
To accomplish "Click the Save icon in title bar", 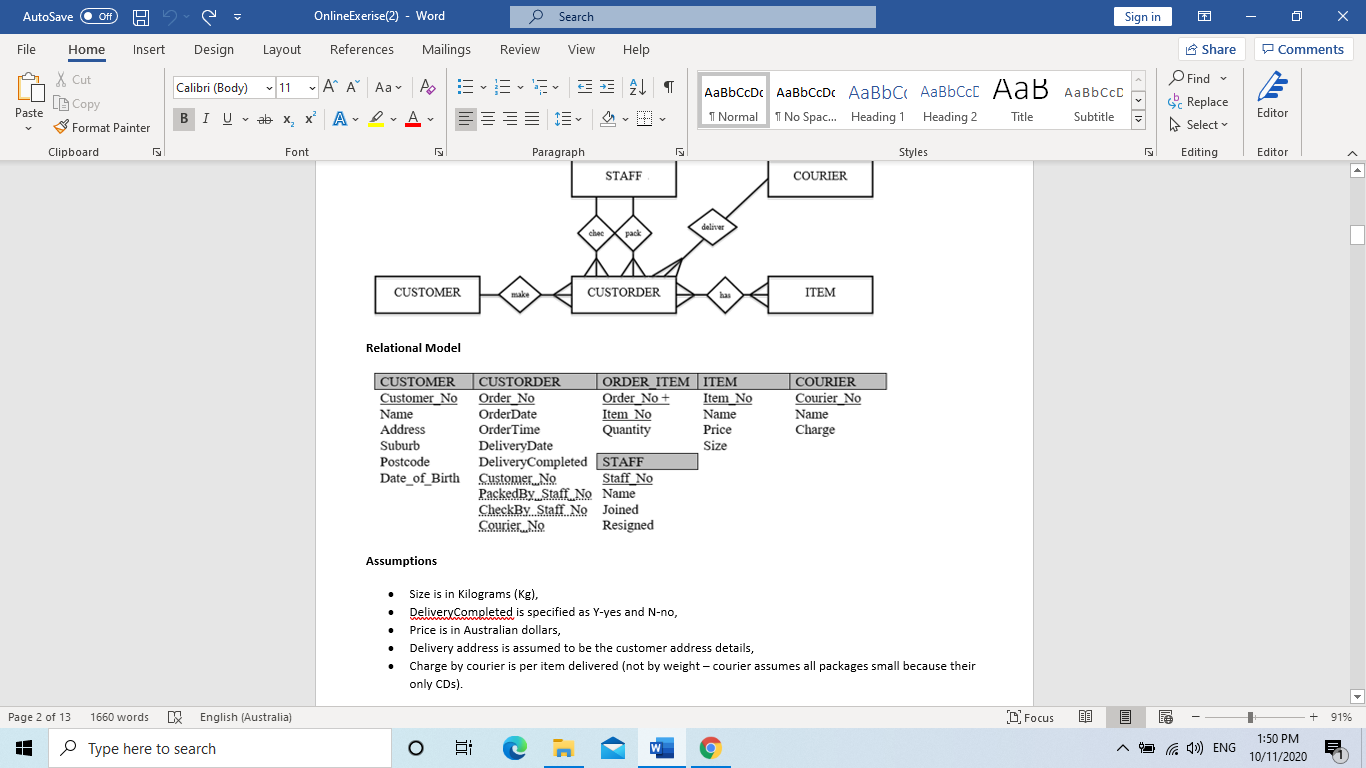I will click(141, 17).
